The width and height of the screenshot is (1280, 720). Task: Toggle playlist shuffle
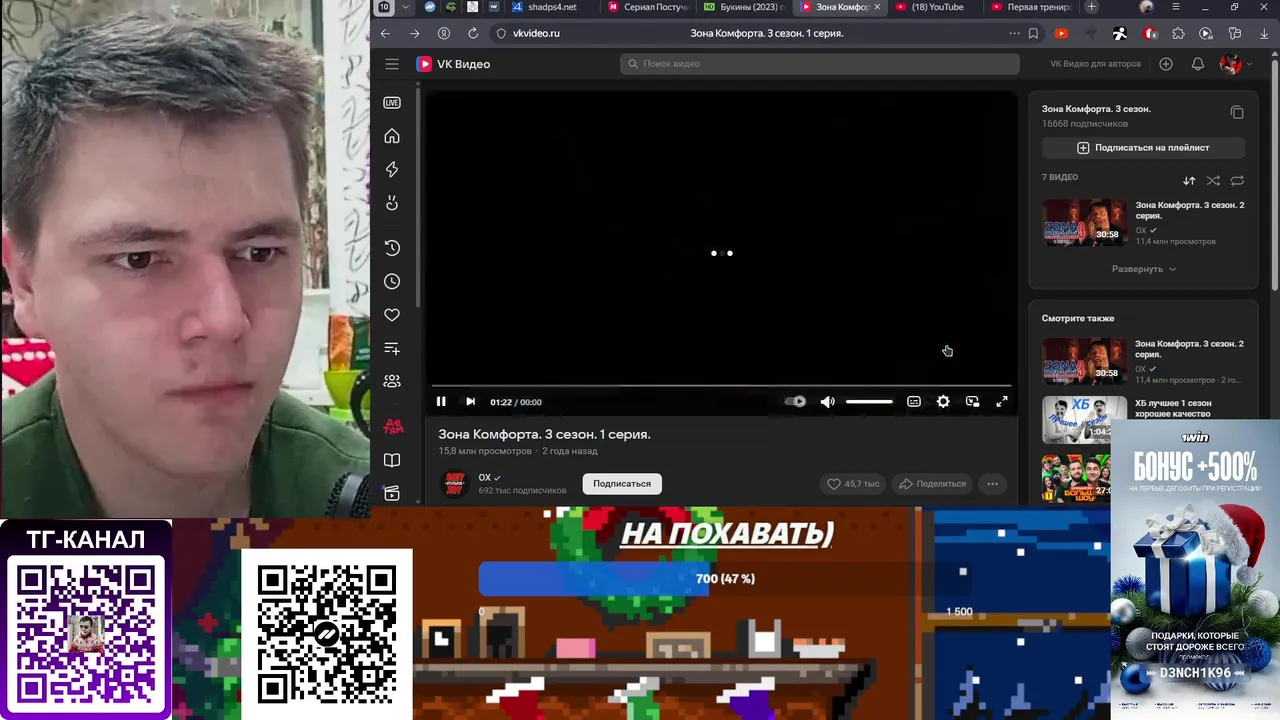pyautogui.click(x=1213, y=181)
